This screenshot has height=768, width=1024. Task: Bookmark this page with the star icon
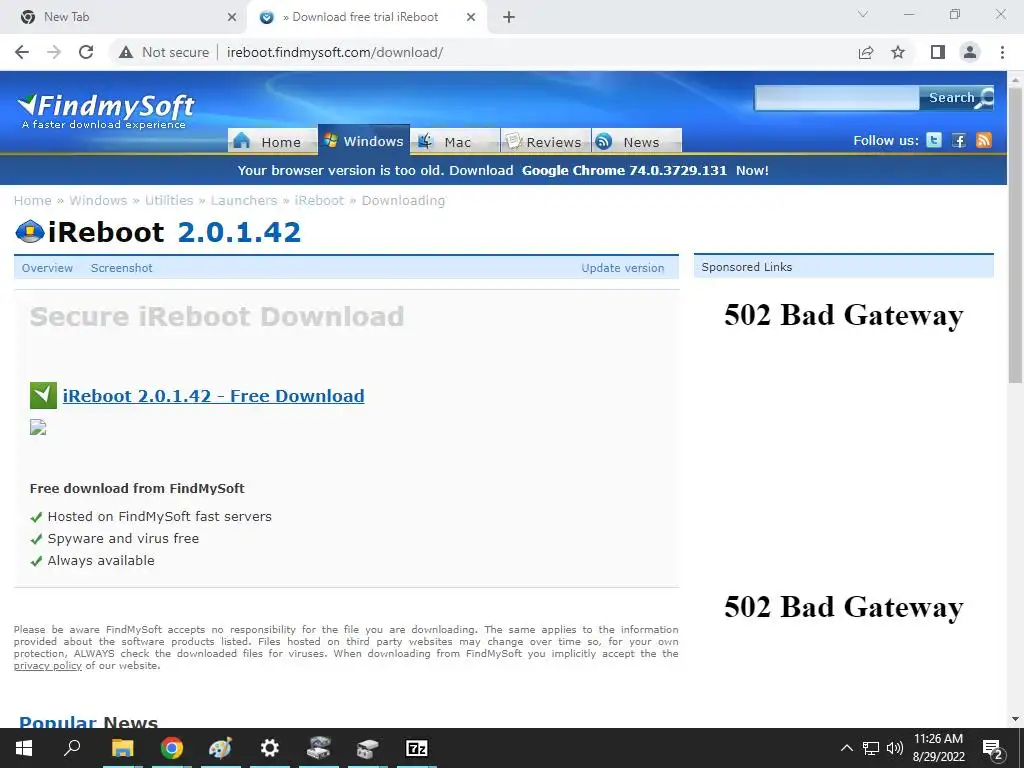899,52
